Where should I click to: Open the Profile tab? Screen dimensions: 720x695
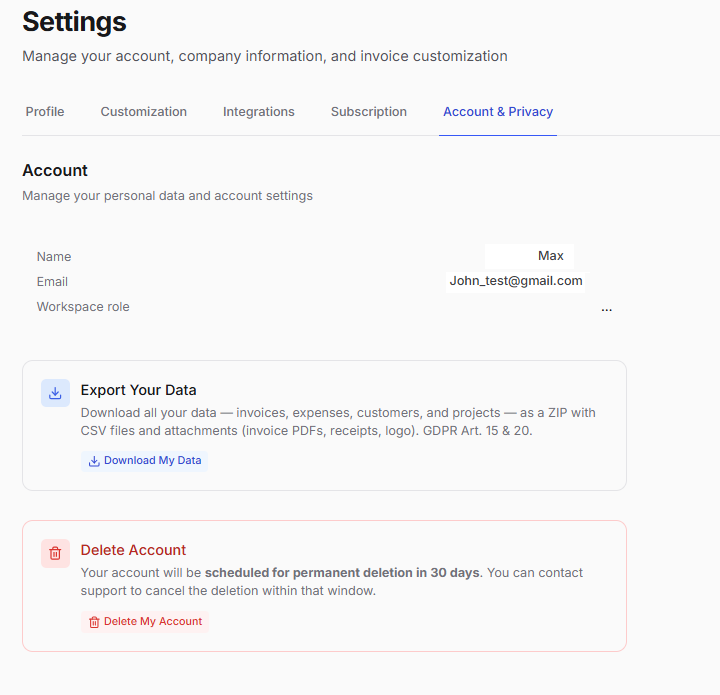tap(45, 112)
